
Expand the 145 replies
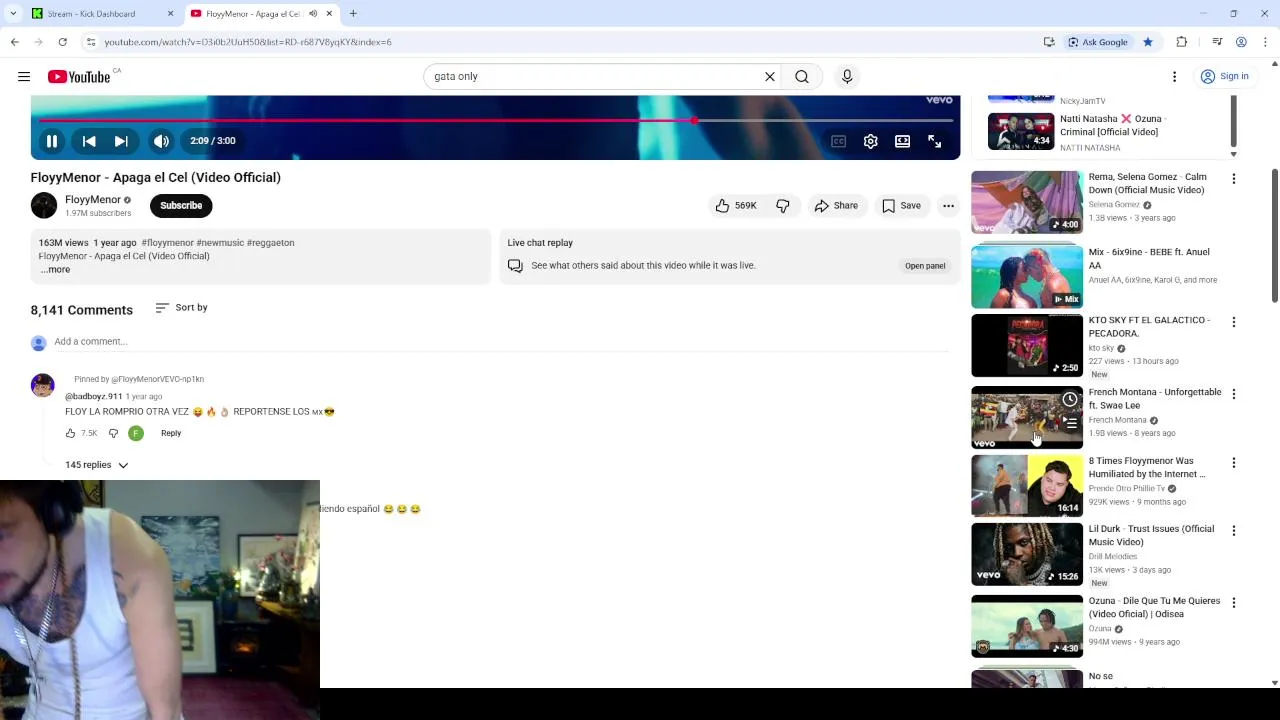(x=97, y=465)
